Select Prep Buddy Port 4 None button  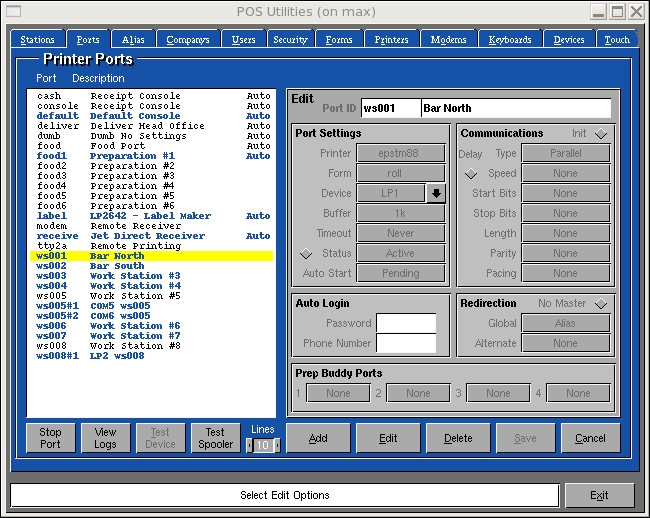578,393
